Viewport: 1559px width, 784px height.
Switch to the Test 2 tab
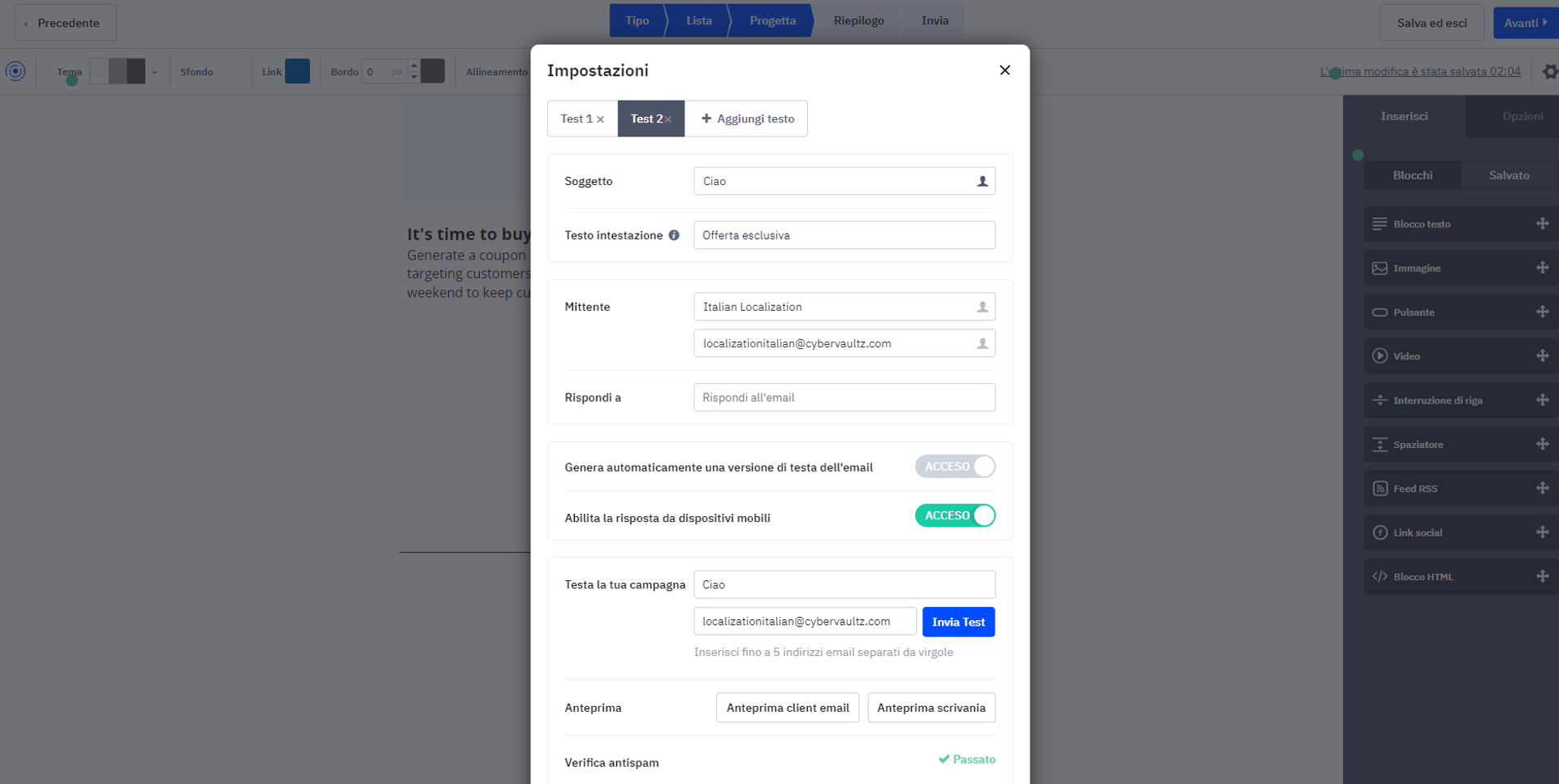point(646,118)
